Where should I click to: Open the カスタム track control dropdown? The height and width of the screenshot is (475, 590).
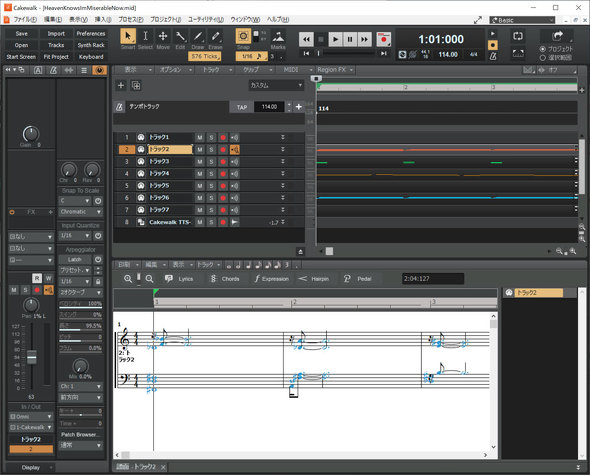pos(276,85)
